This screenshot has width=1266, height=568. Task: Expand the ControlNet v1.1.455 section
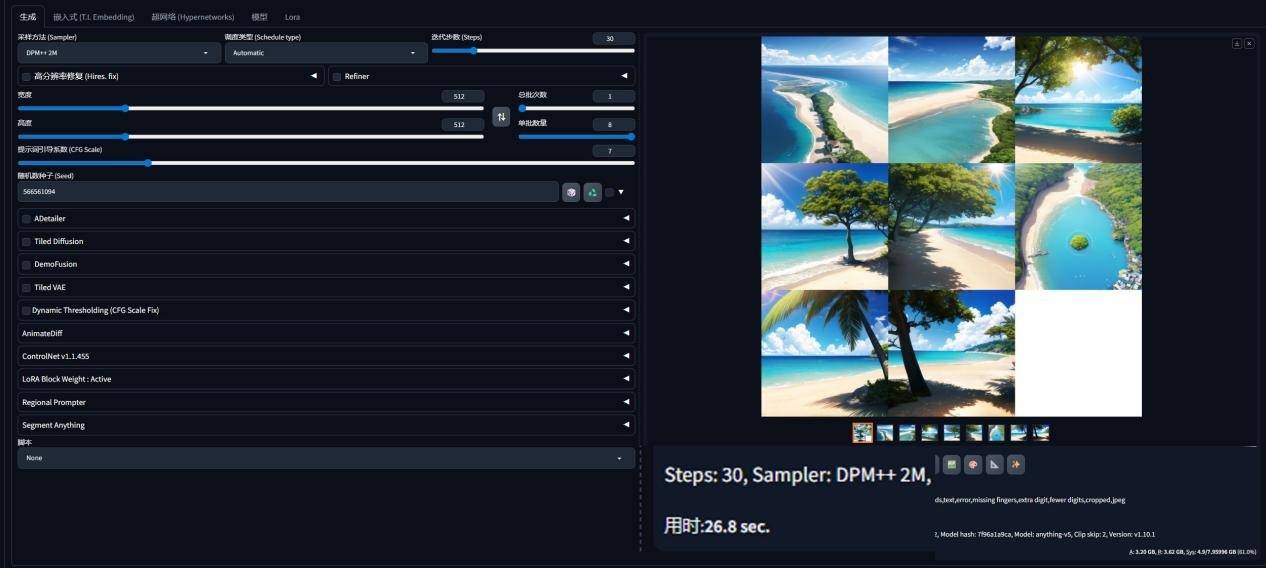(326, 356)
